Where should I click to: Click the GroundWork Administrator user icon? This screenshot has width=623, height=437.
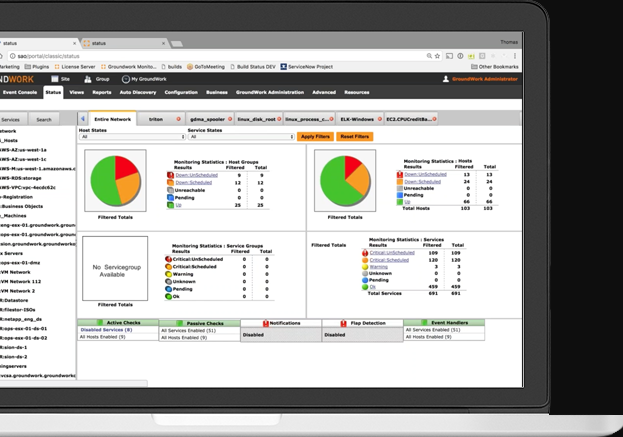coord(446,79)
